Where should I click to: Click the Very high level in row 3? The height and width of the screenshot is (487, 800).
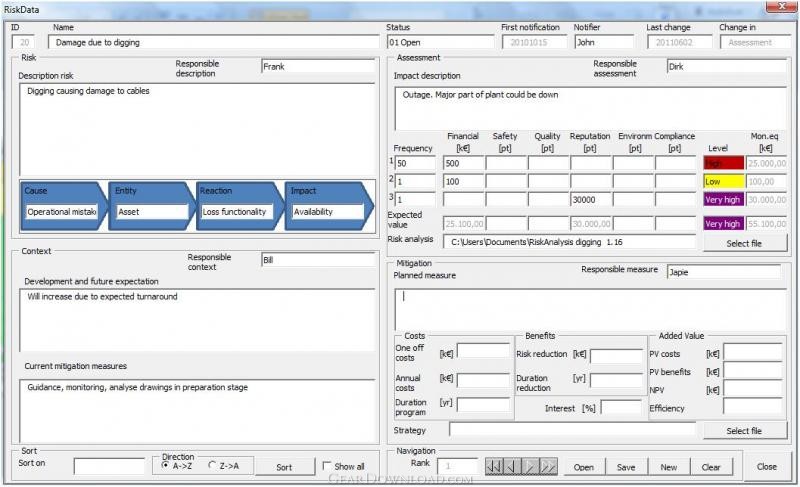coord(723,199)
